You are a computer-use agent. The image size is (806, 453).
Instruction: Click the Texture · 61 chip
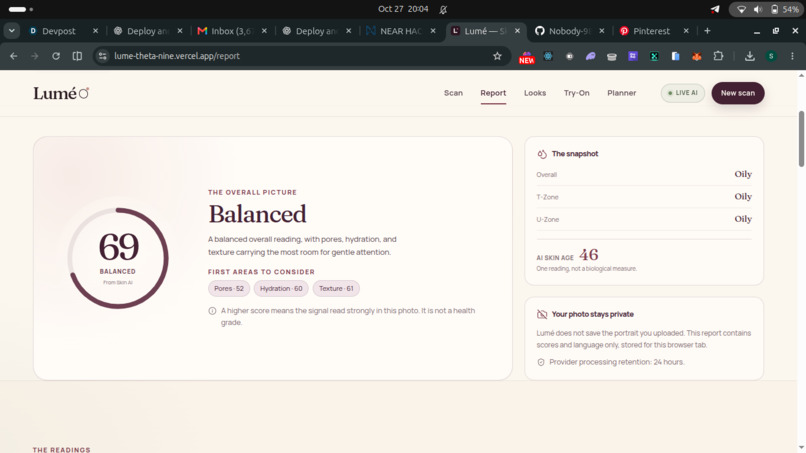tap(336, 288)
